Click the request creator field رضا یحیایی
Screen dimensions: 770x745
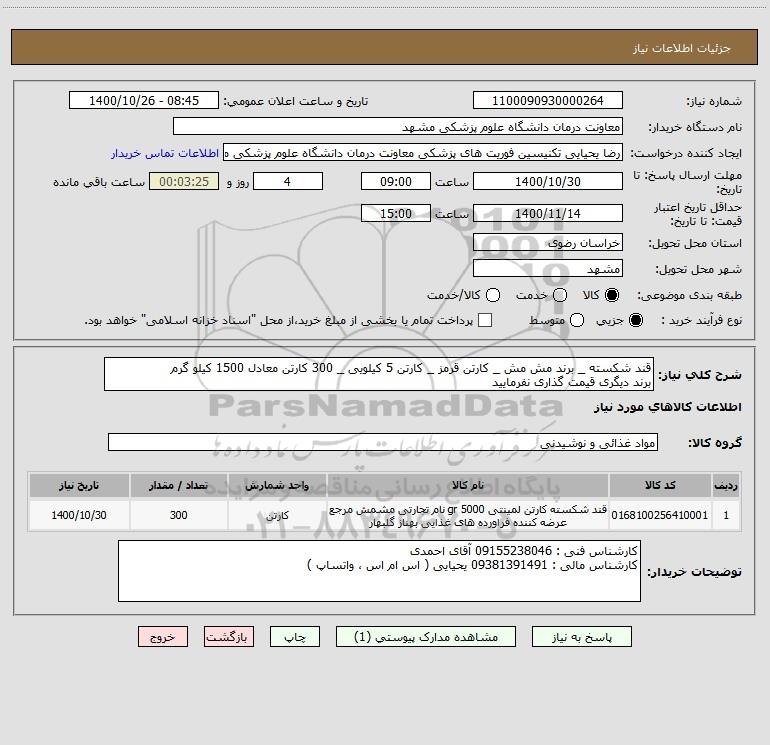(423, 153)
